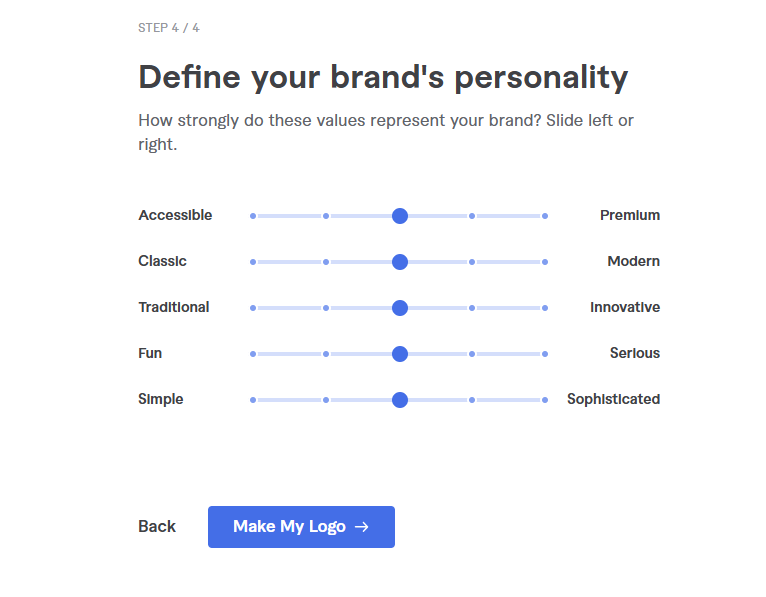Set Sophisticated slider to far-right dot
This screenshot has height=597, width=766.
point(545,400)
